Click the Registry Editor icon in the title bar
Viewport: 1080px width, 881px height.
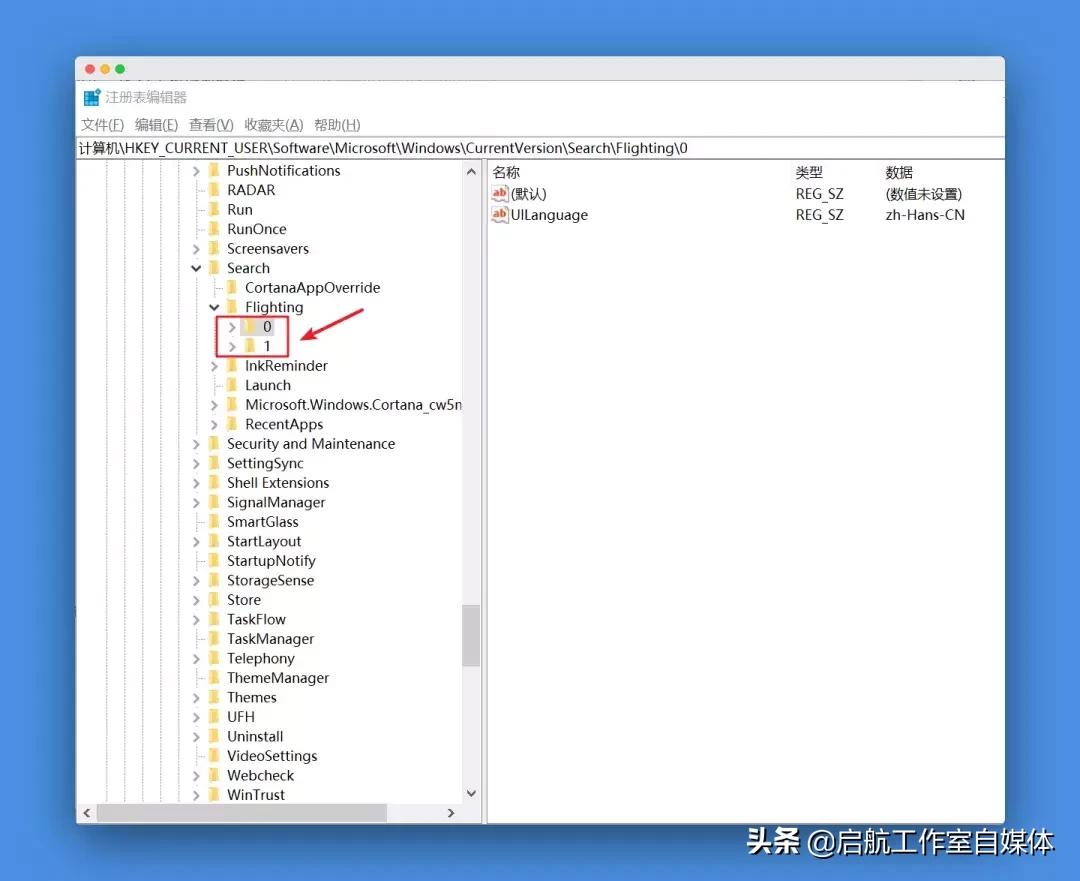pos(89,97)
